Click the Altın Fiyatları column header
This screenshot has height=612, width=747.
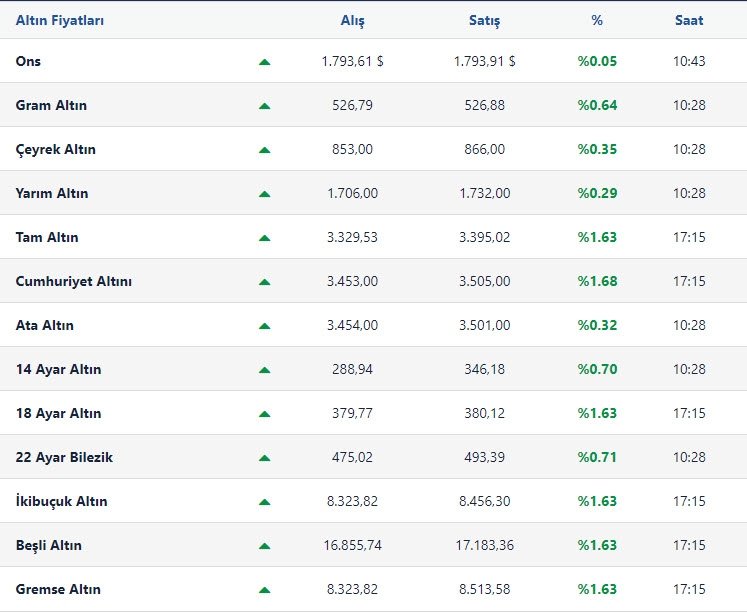(59, 20)
